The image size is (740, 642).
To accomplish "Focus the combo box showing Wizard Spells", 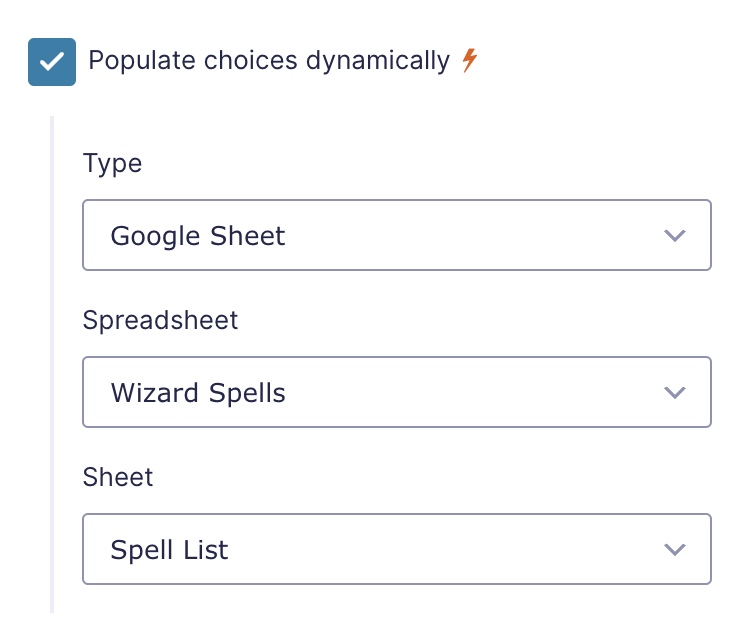I will pyautogui.click(x=397, y=392).
